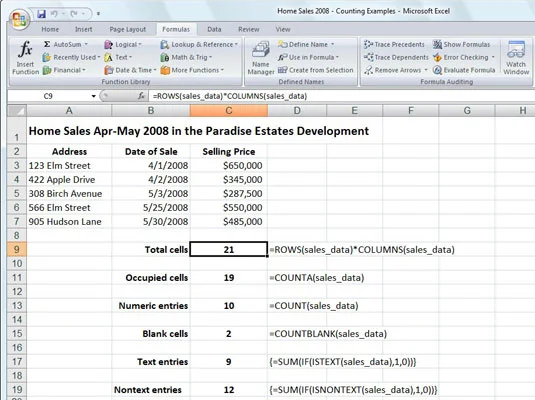Open the Watch Window

(x=516, y=57)
